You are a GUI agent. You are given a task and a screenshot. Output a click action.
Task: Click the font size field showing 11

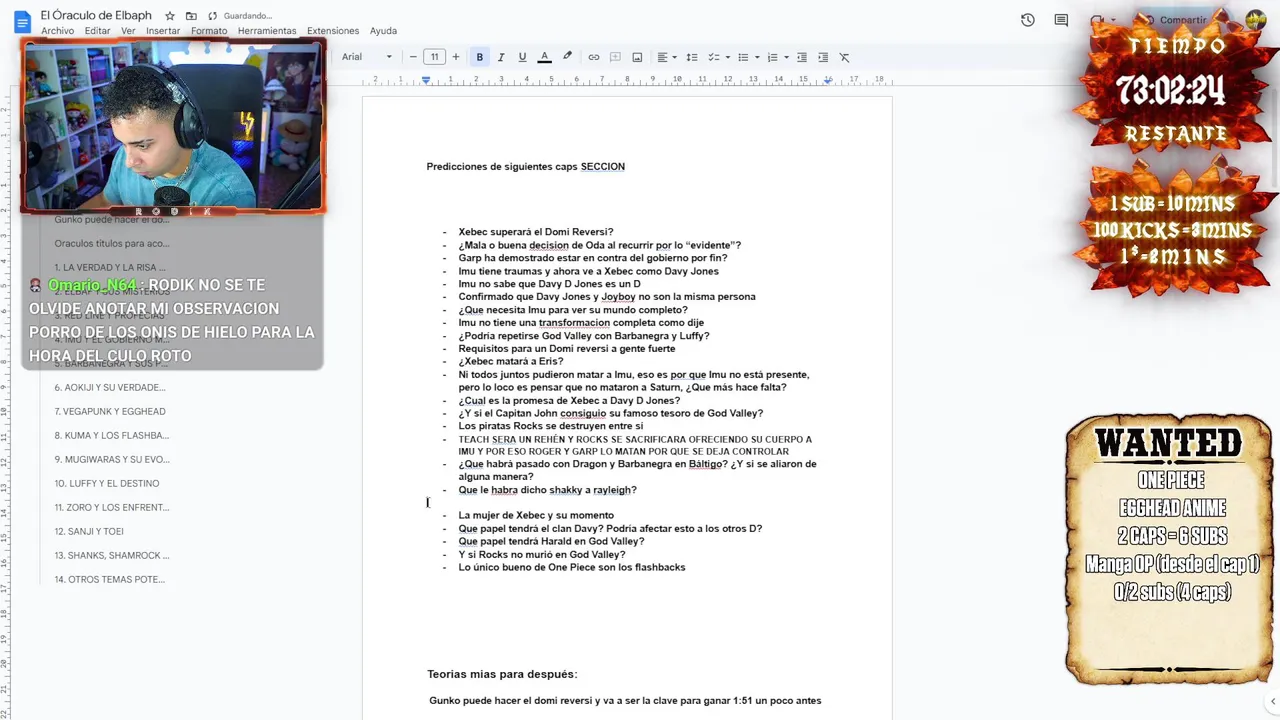pyautogui.click(x=434, y=57)
